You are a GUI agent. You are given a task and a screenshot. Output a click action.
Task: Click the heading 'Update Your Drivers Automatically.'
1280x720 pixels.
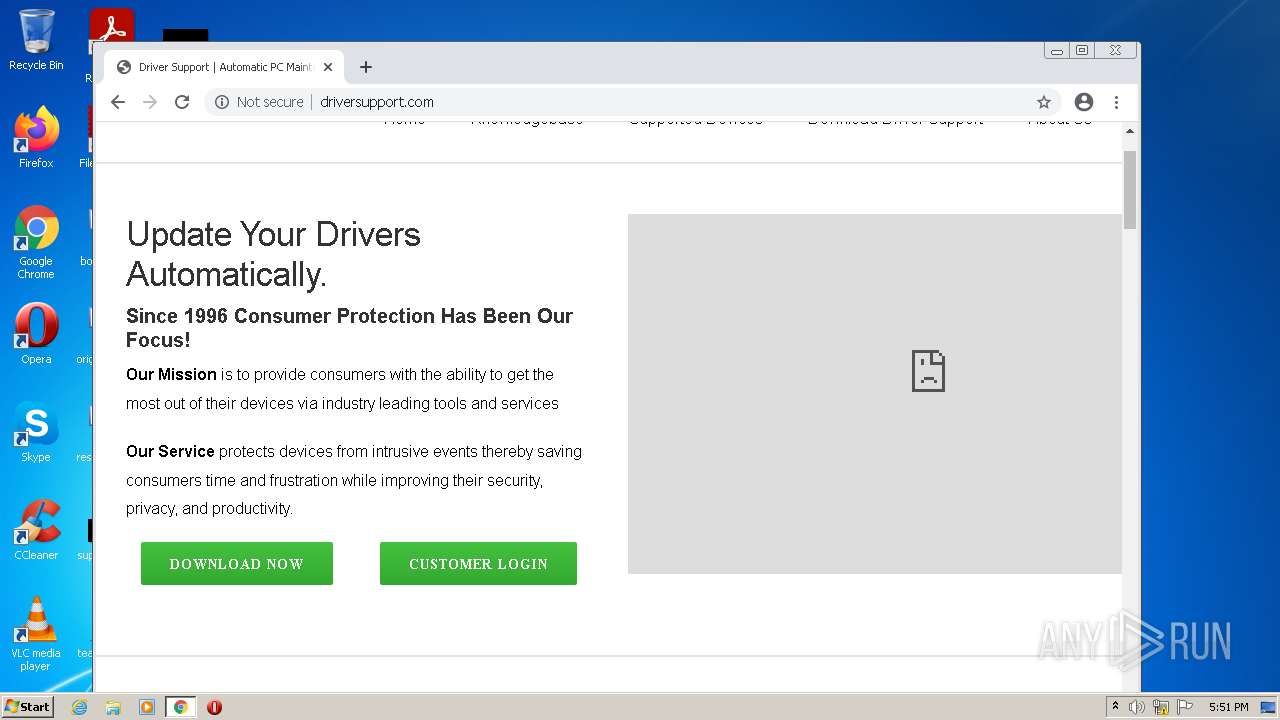point(273,254)
